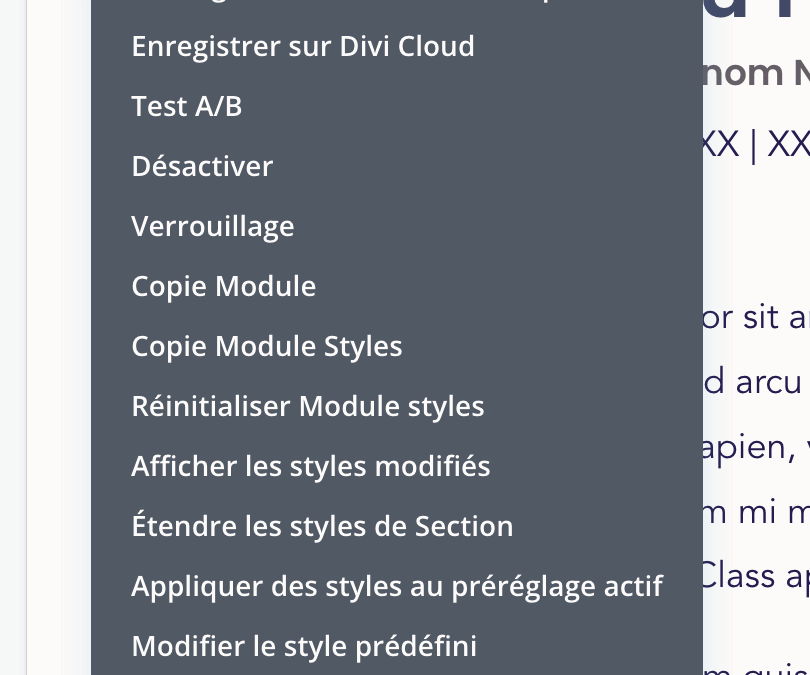Open the Test A/B option

186,106
